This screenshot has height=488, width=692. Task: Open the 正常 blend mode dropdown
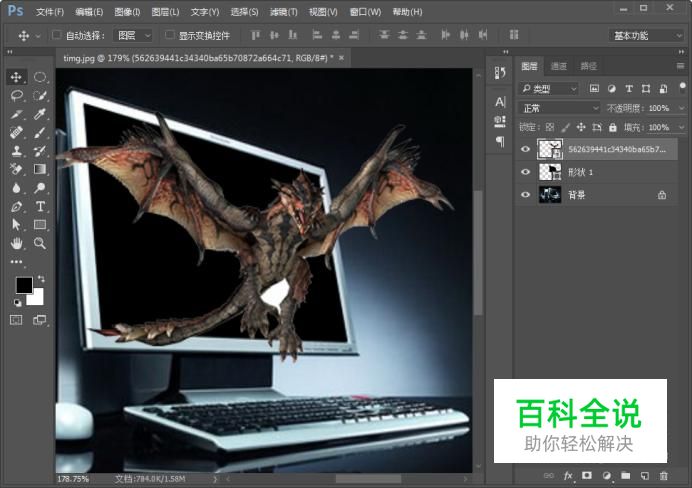pos(559,108)
